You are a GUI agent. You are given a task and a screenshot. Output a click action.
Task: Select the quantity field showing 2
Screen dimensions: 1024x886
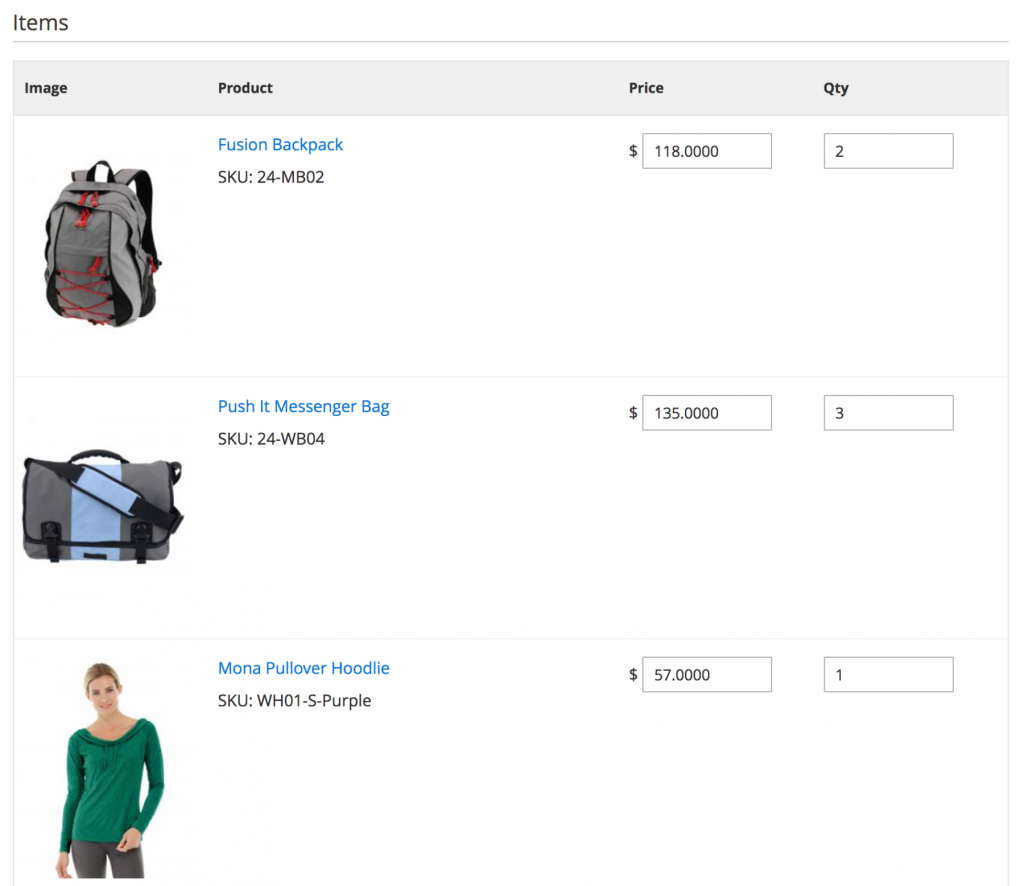888,150
